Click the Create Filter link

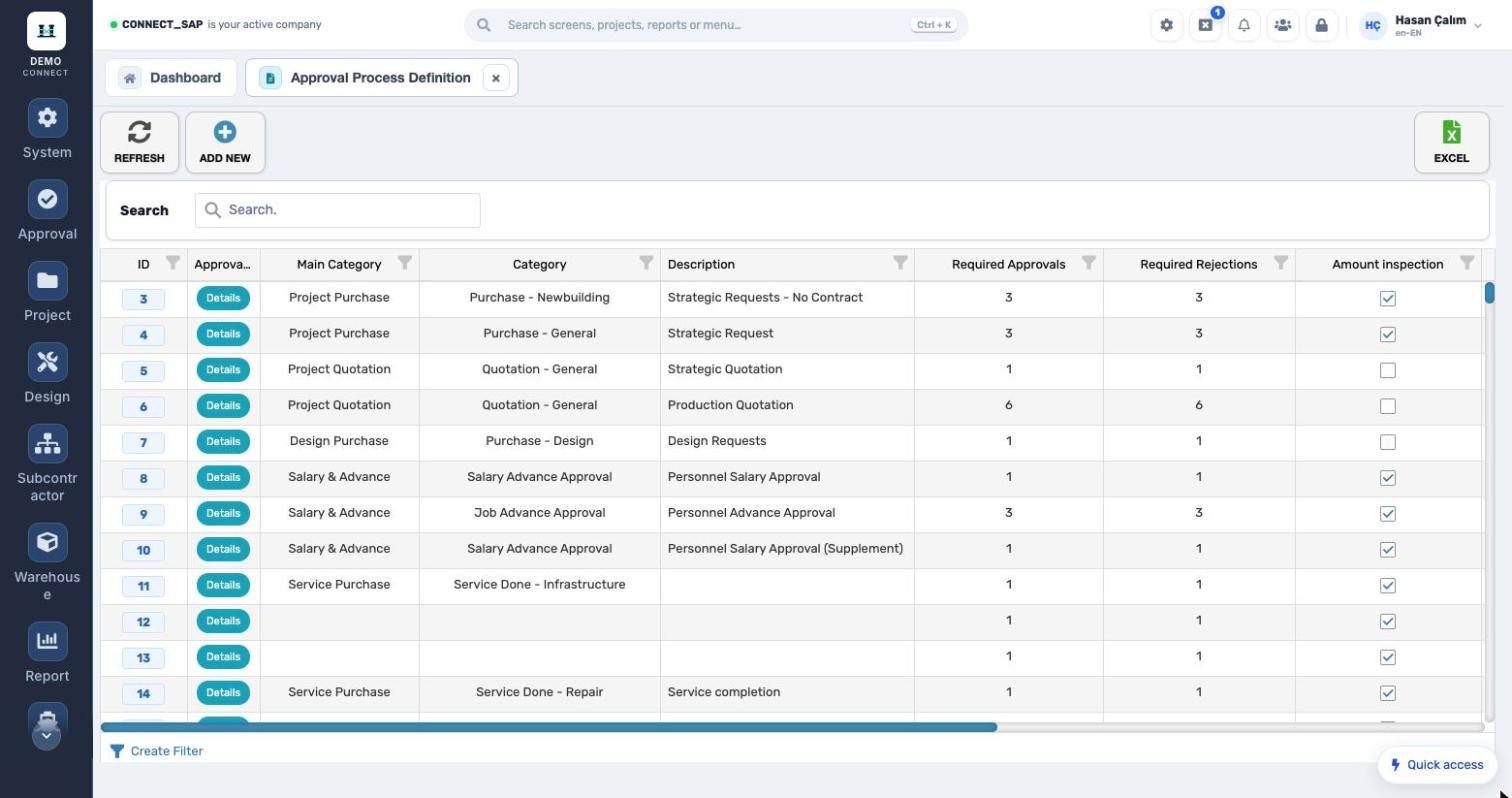click(156, 751)
